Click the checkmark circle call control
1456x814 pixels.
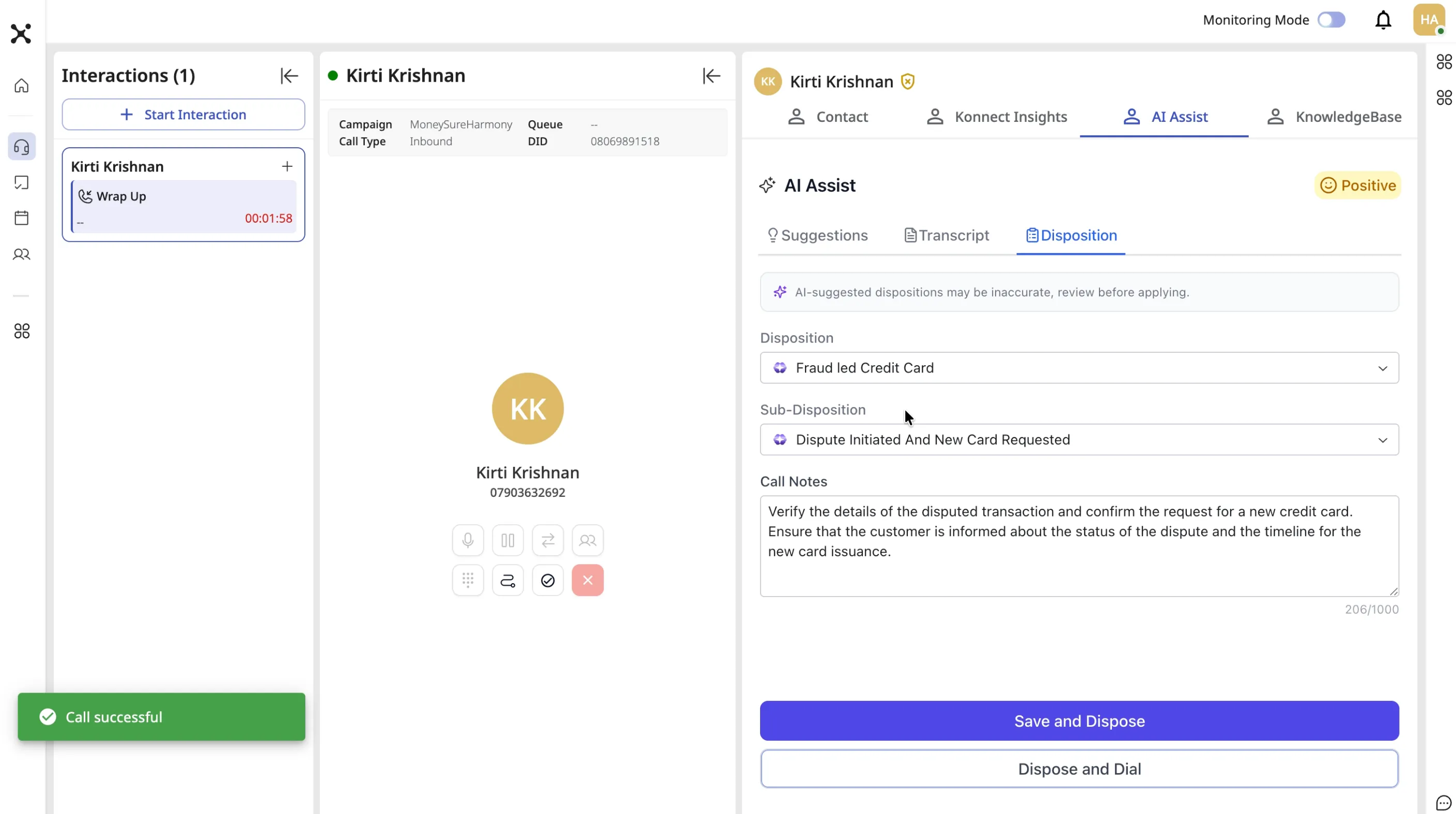[548, 580]
